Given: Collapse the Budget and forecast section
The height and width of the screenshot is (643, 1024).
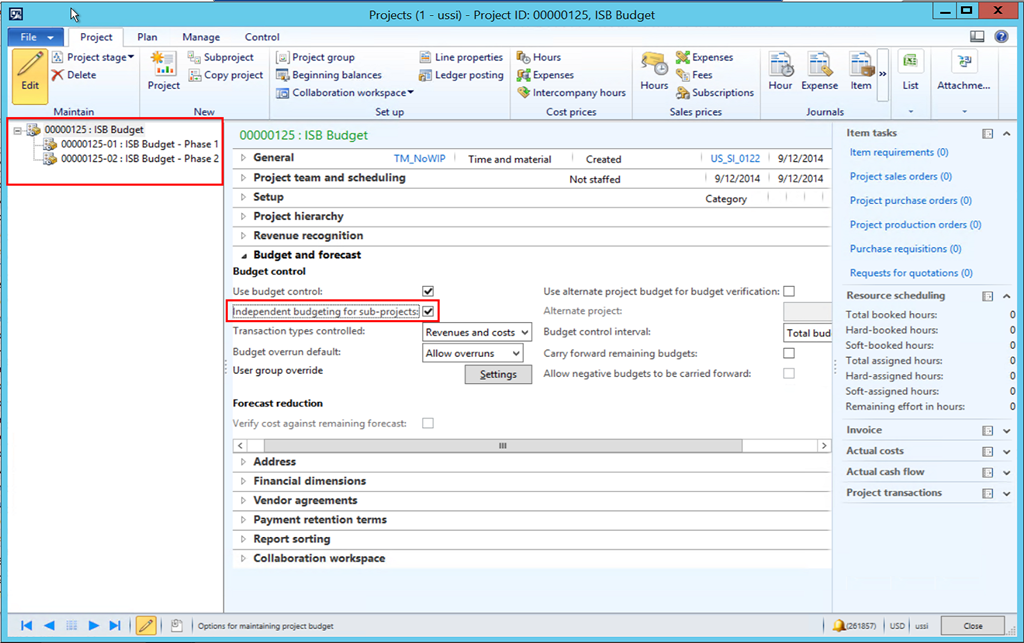Looking at the screenshot, I should [x=242, y=255].
